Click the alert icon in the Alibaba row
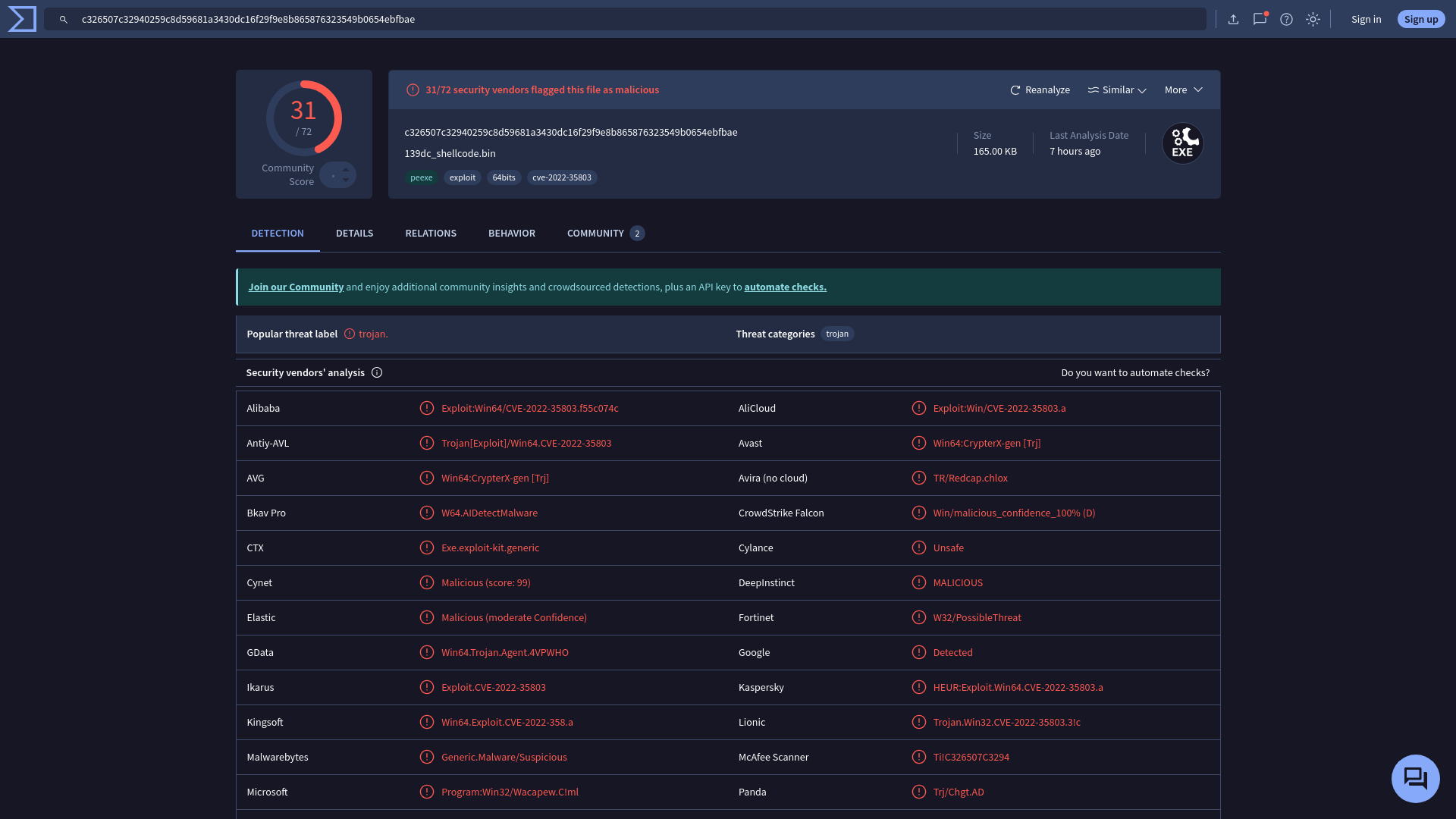The width and height of the screenshot is (1456, 819). [x=427, y=408]
